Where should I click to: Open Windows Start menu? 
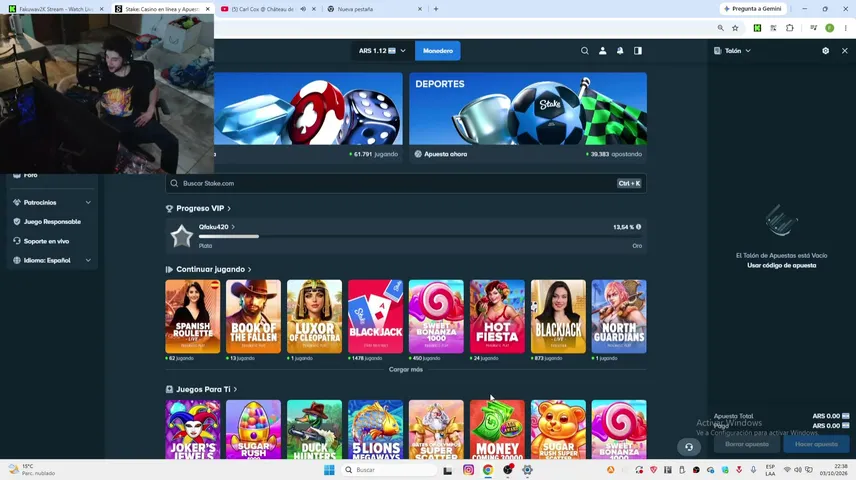329,470
